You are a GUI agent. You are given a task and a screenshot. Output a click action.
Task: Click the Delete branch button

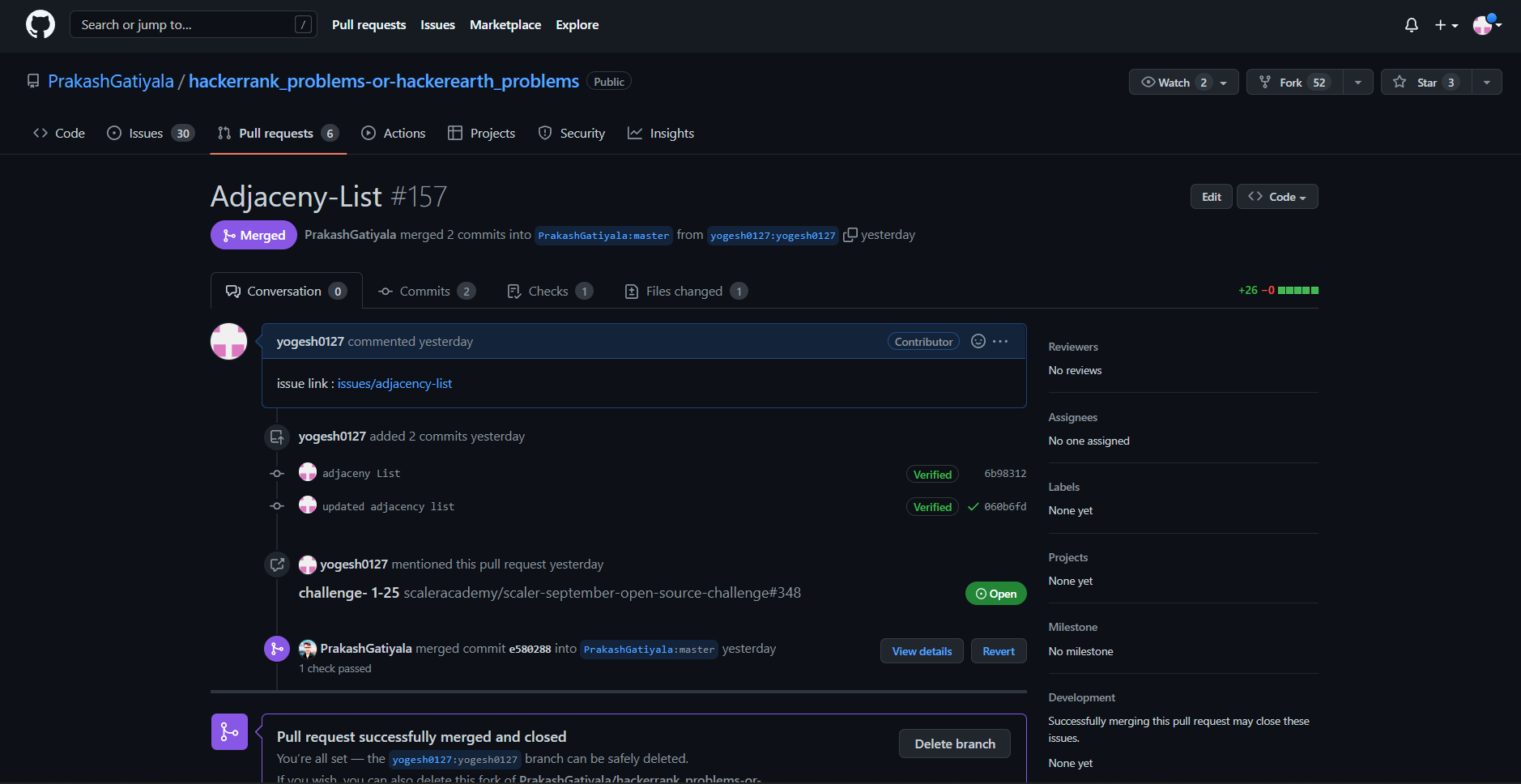coord(954,744)
